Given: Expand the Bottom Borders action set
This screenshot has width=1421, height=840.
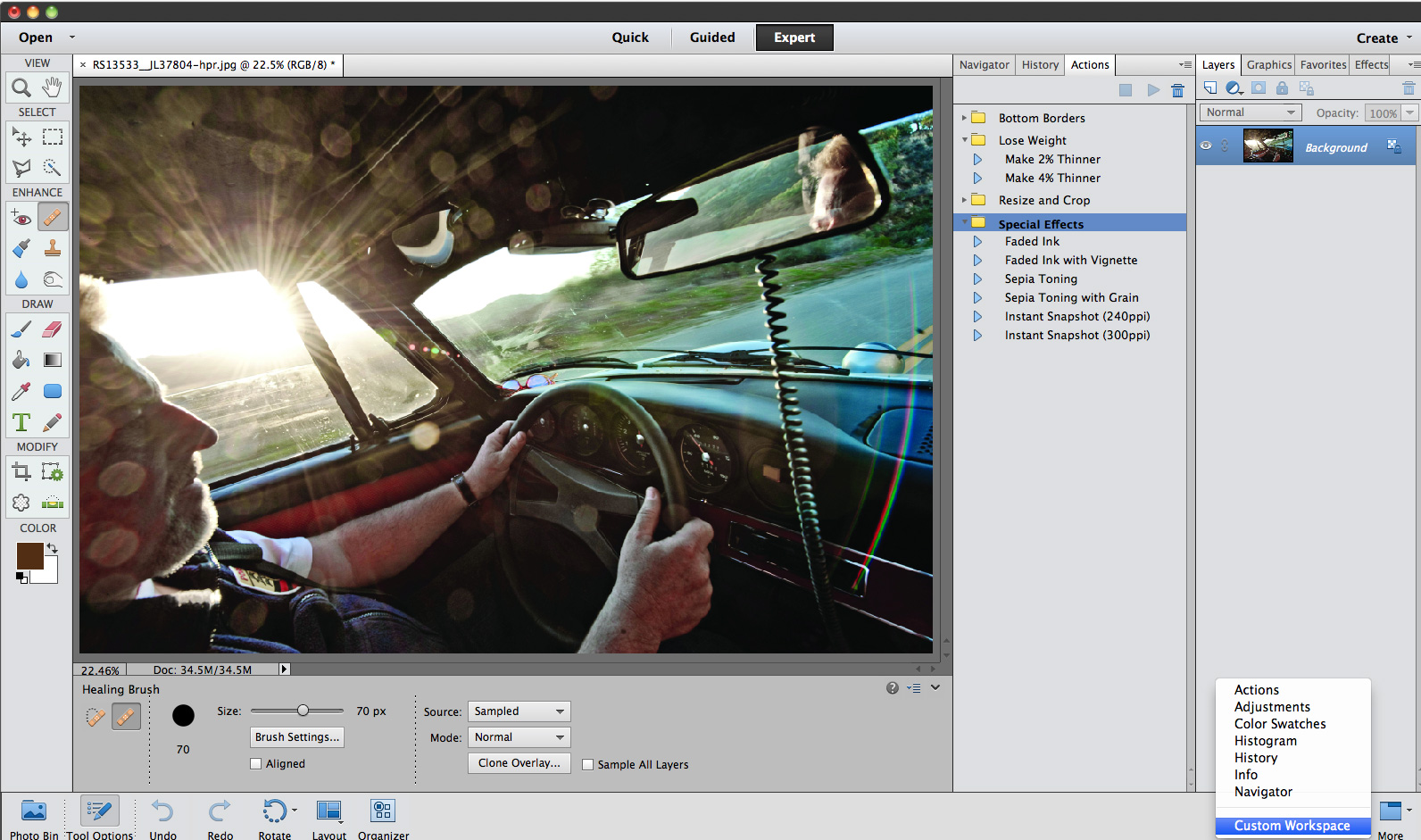Looking at the screenshot, I should coord(964,118).
